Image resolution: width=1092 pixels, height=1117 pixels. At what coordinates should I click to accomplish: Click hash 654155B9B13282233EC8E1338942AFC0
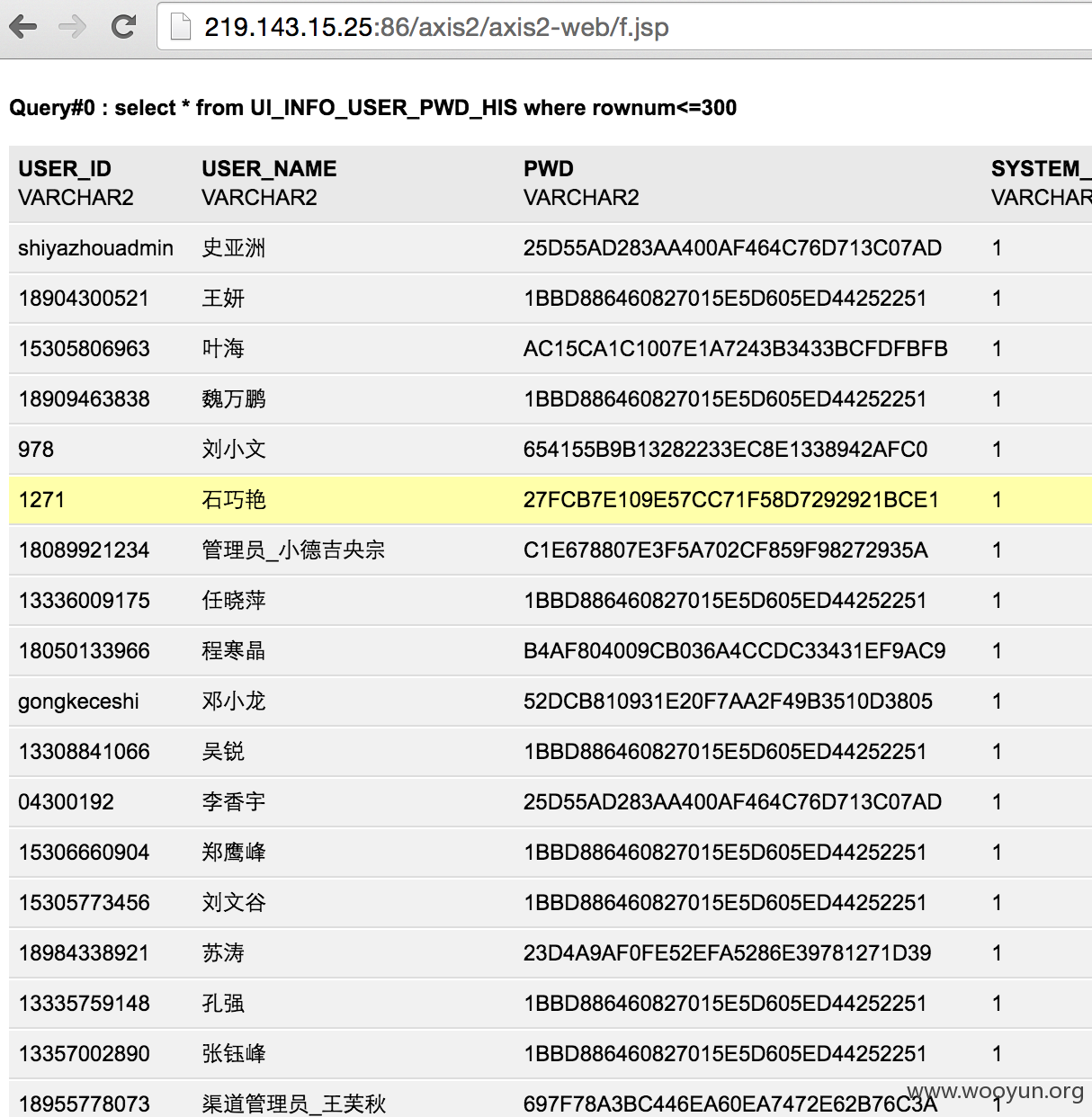725,450
